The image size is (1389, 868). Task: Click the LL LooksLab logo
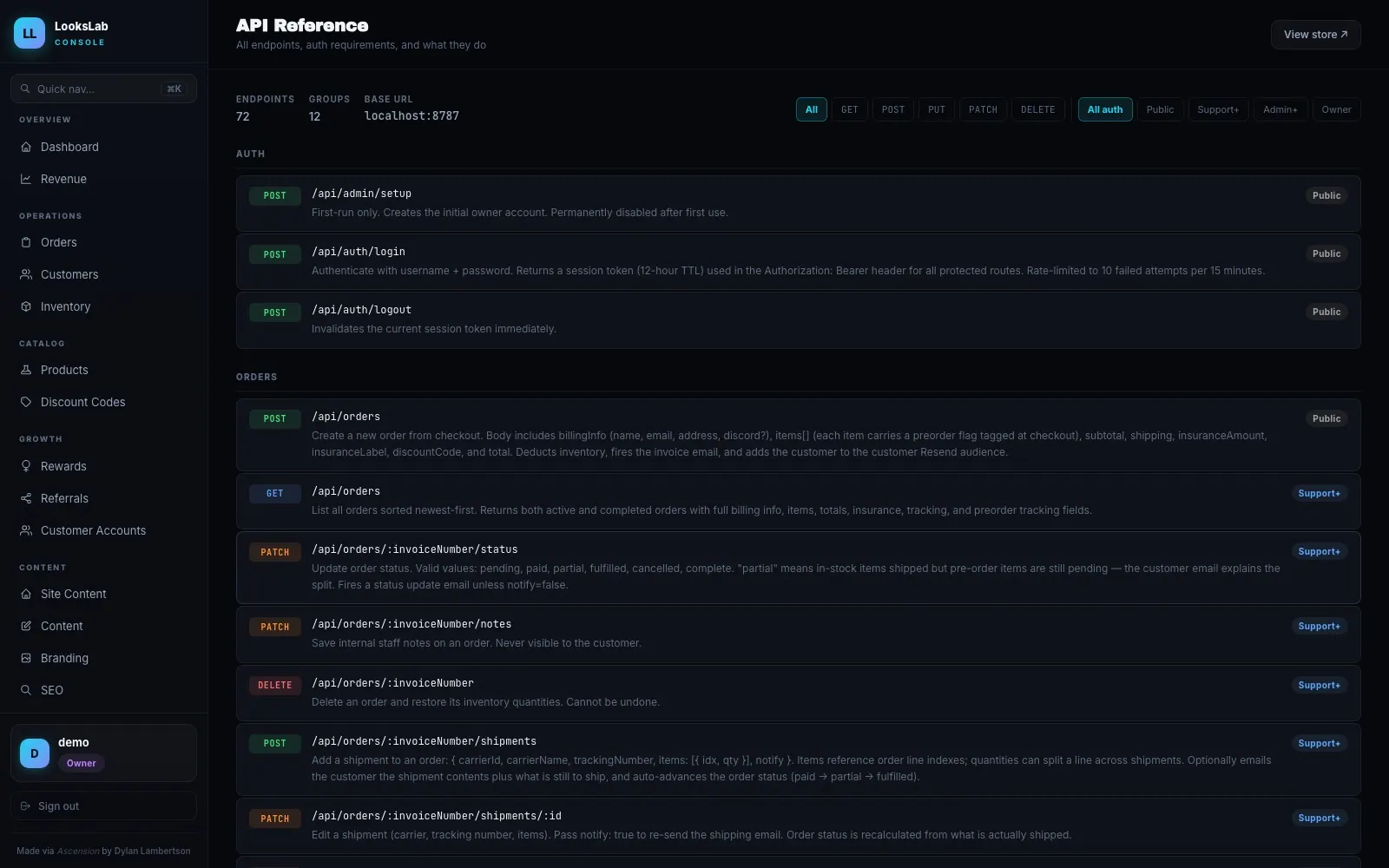(x=30, y=33)
